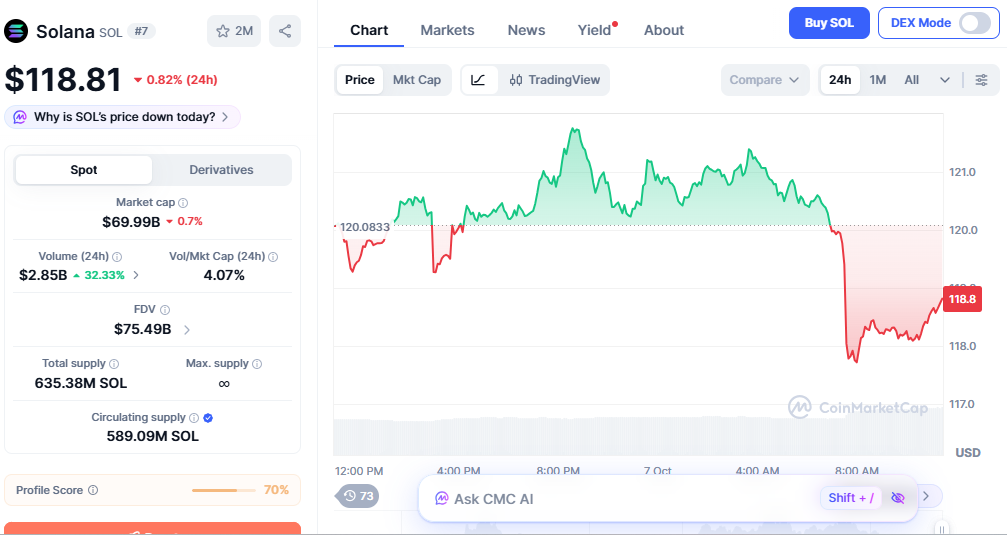Open Volume (24h) info icon
Screen dimensions: 1007x535
pyautogui.click(x=117, y=257)
